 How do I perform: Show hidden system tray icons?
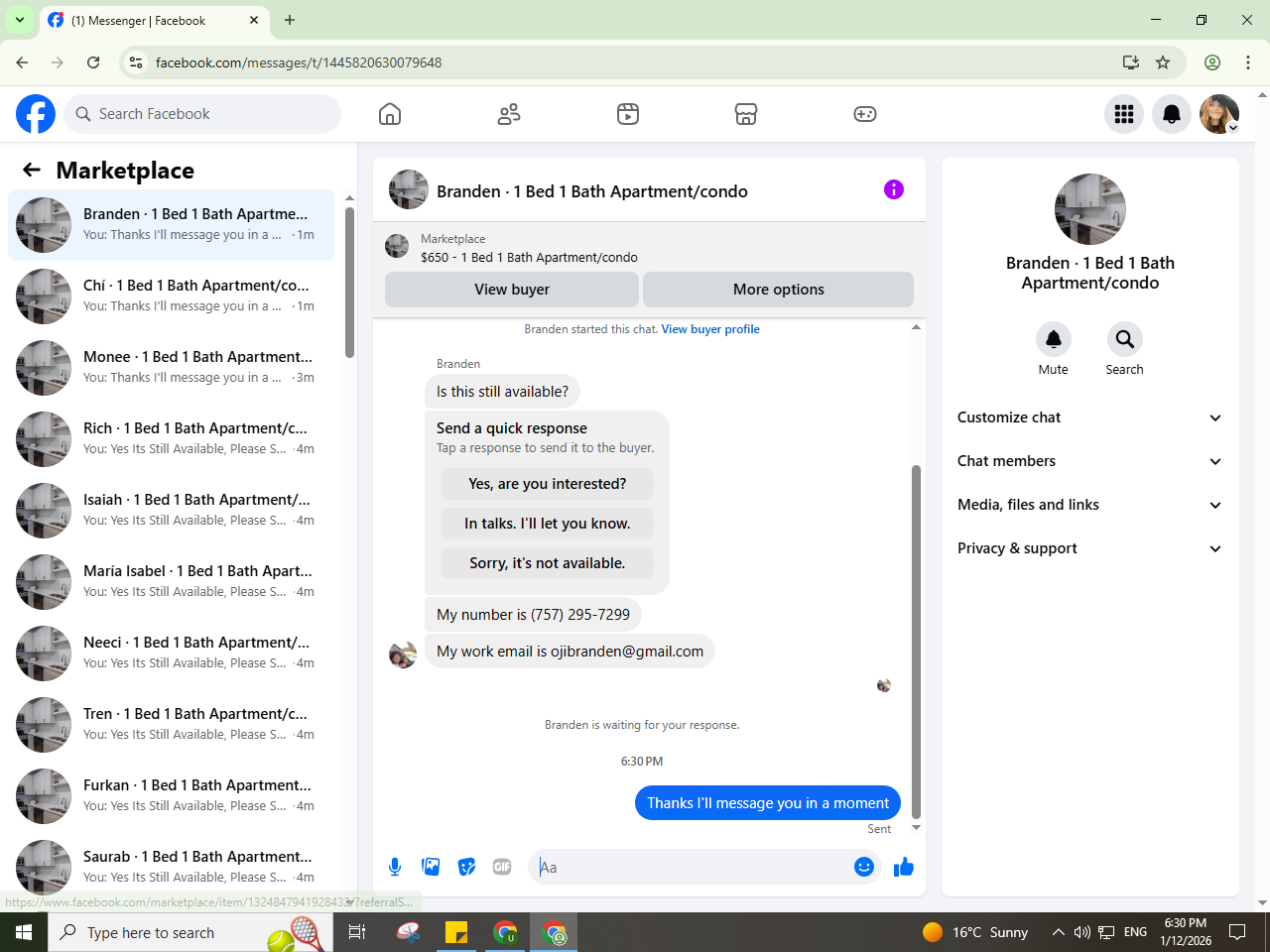(x=1058, y=932)
